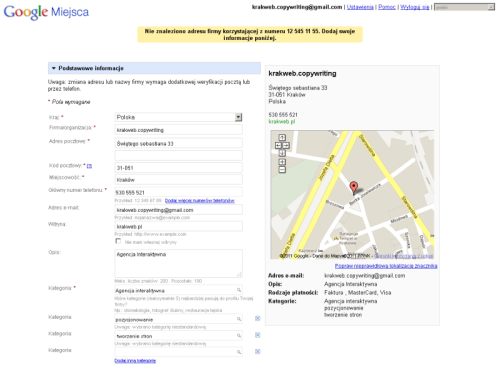
Task: Click map terms link below map
Action: click(404, 256)
